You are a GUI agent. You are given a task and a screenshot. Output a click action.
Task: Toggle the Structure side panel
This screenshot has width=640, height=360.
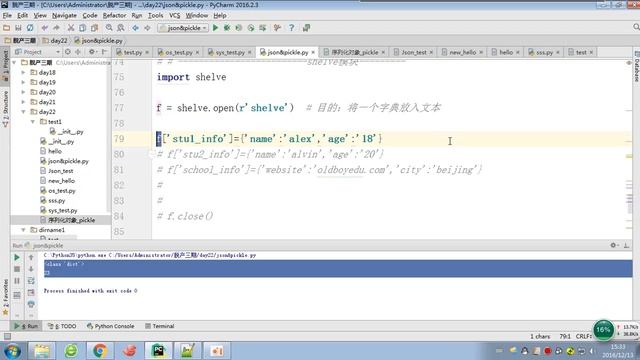point(5,108)
